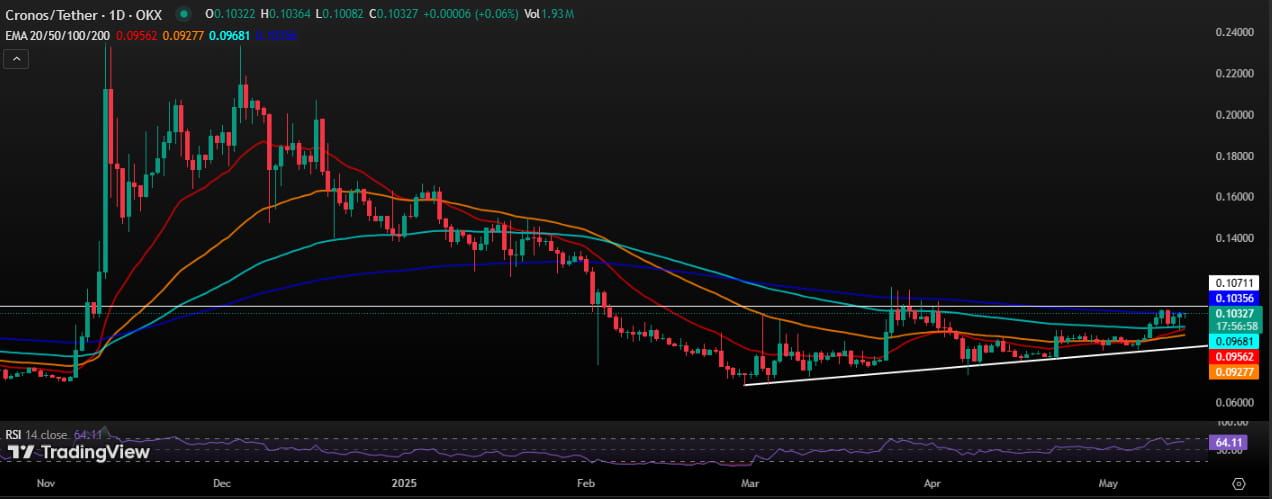Click the Mar label on time axis
Screen dimensions: 1272x499
pos(749,483)
